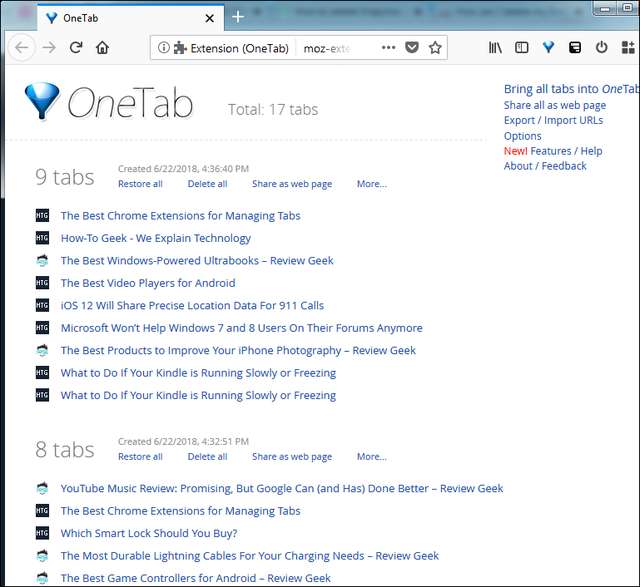Screen dimensions: 640x587
Task: Click the power-symbol extension icon
Action: point(601,48)
